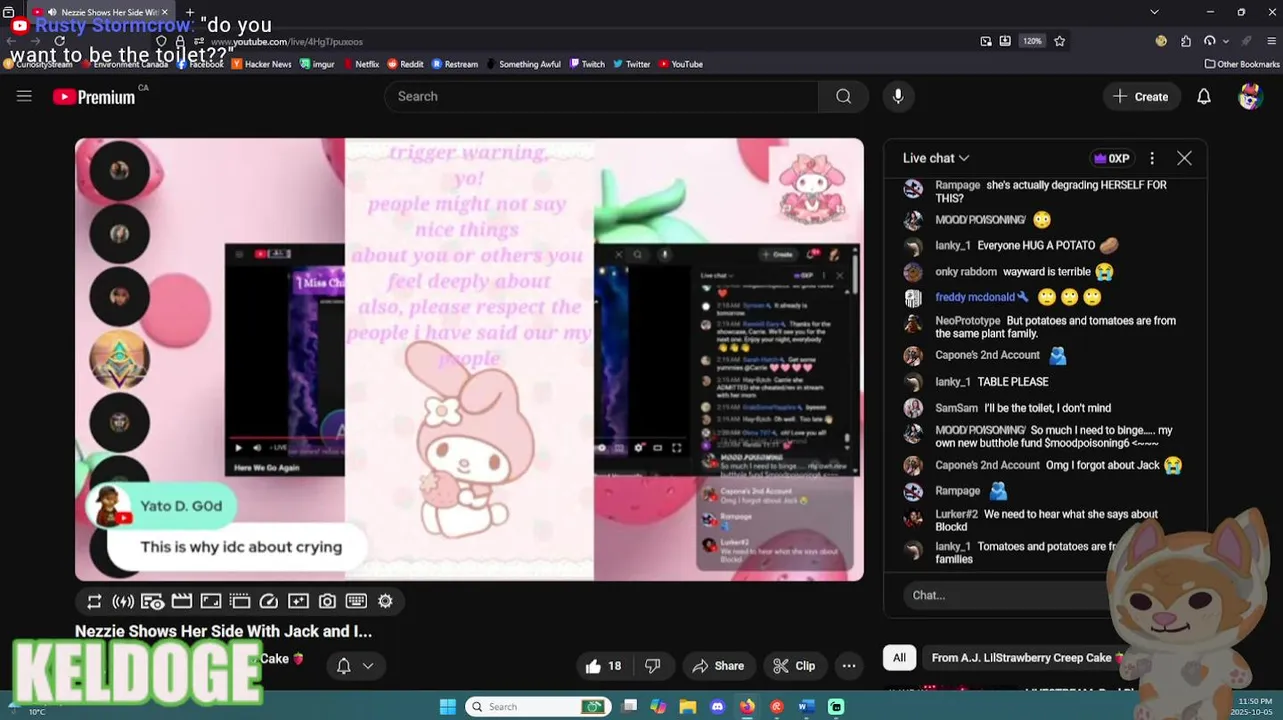Open the Facebook bookmark

[x=200, y=64]
